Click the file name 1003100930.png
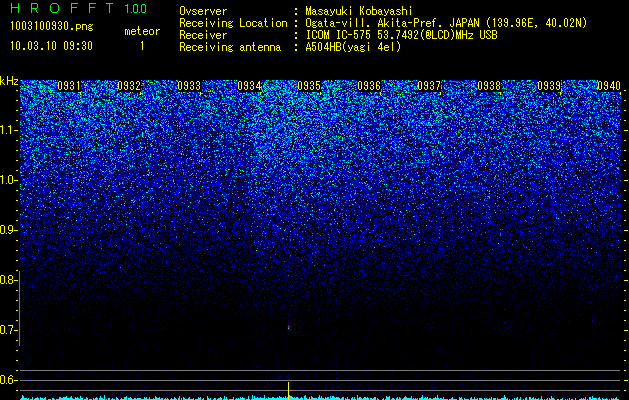Image resolution: width=629 pixels, height=400 pixels. point(52,27)
